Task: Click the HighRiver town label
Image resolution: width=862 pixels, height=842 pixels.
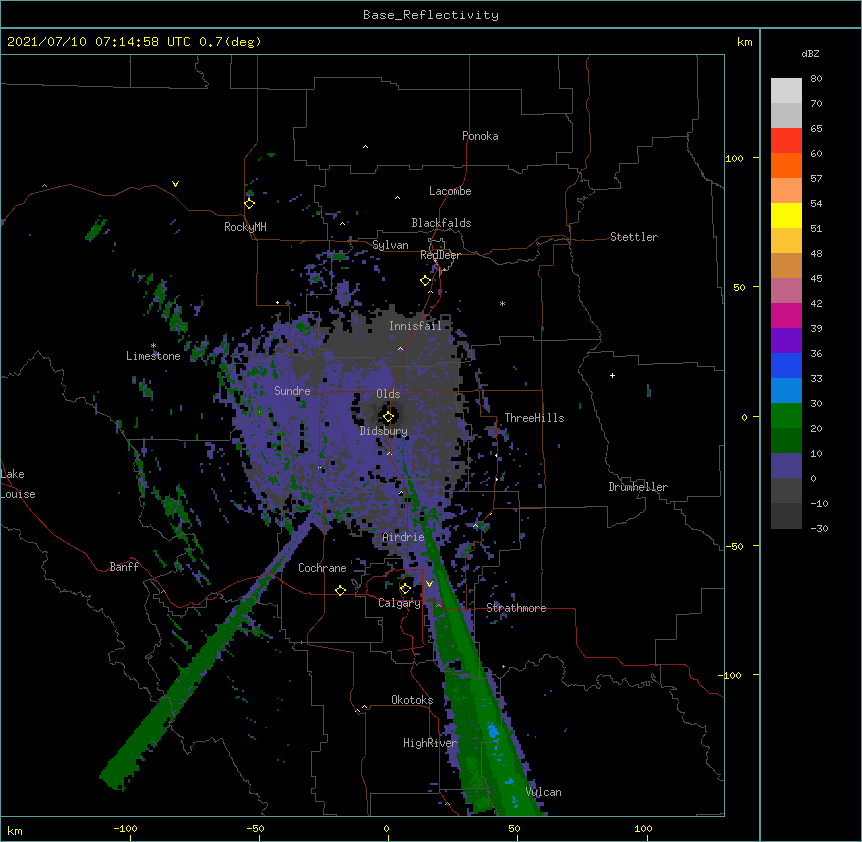Action: click(x=430, y=743)
